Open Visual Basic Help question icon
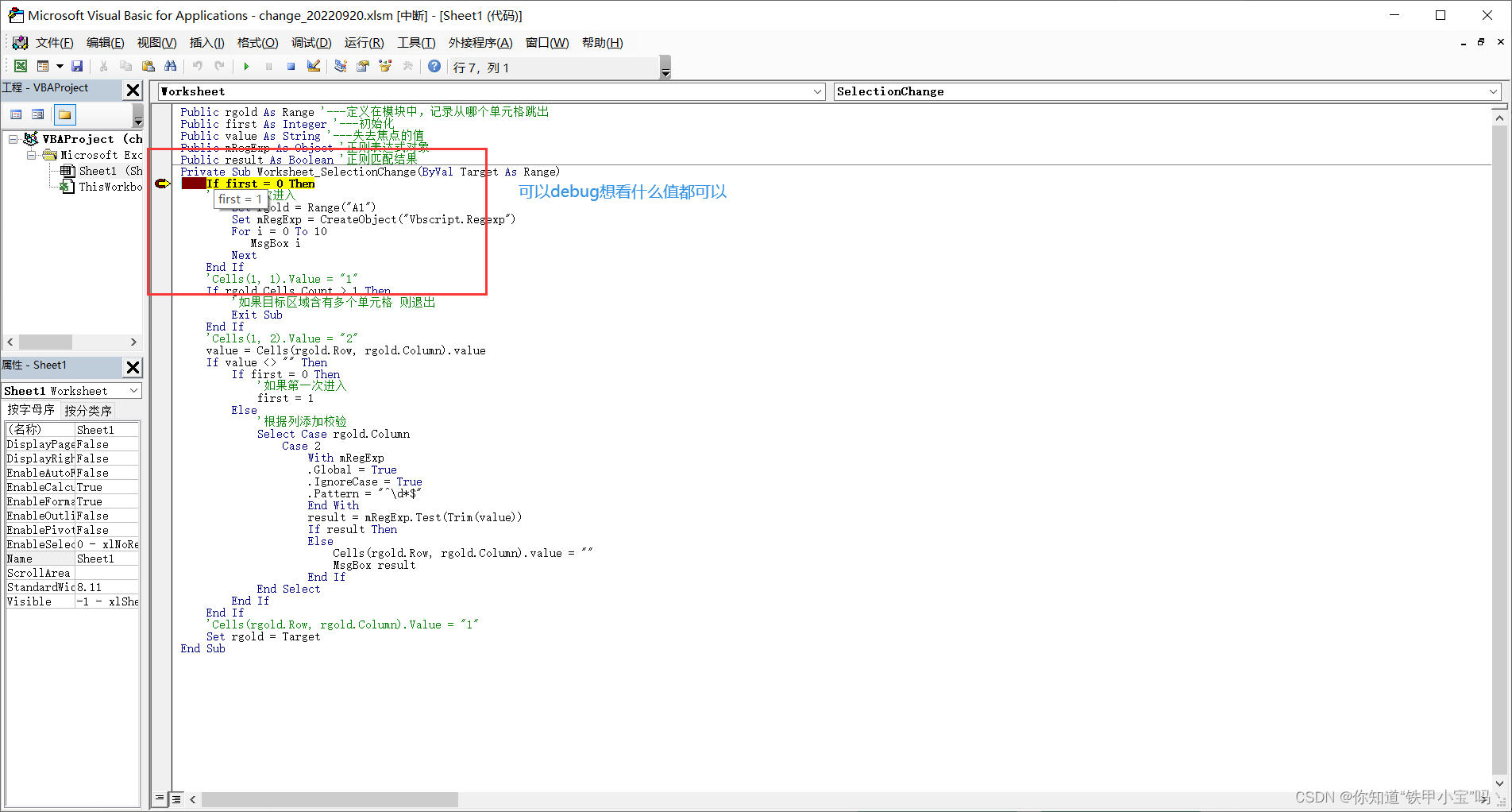1512x812 pixels. coord(434,67)
